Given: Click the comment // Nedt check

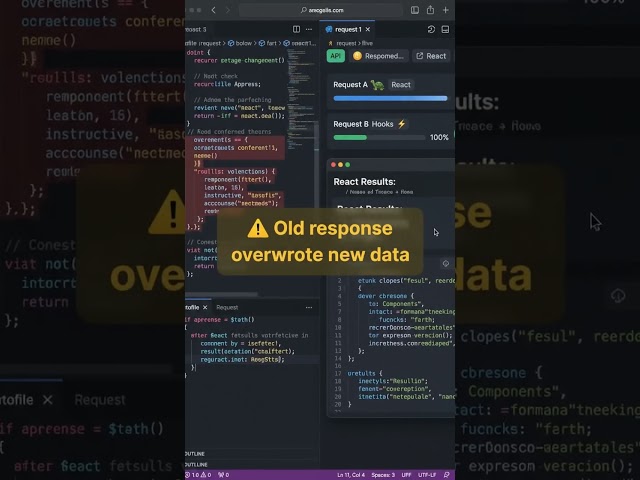Looking at the screenshot, I should (216, 76).
